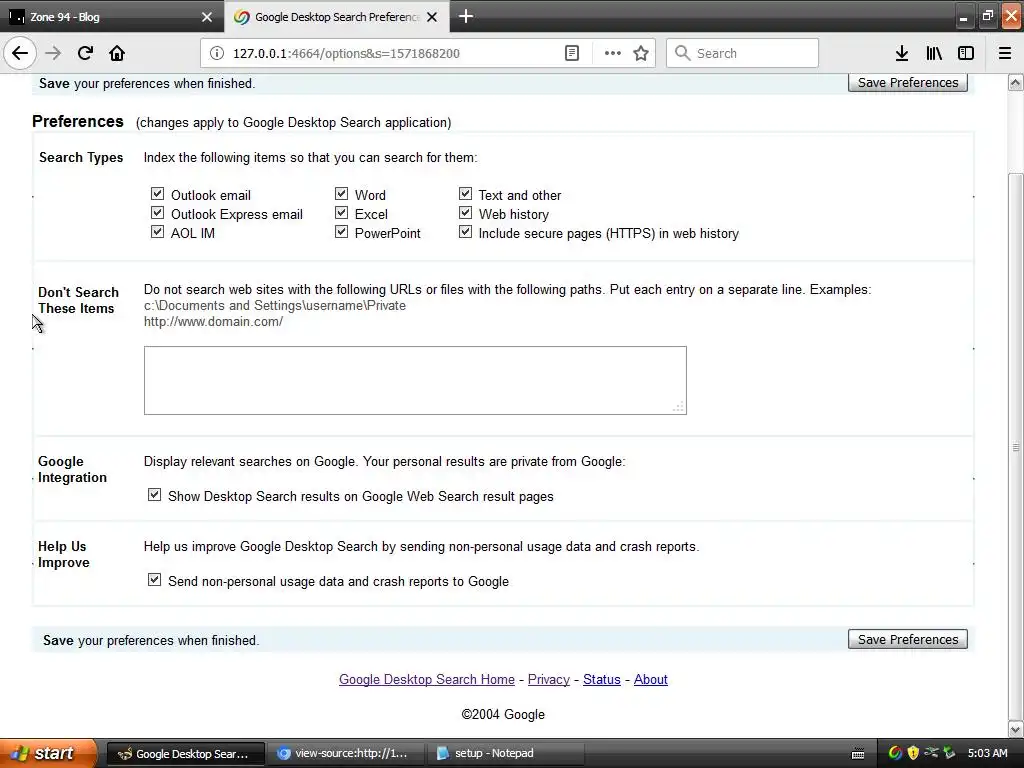Uncheck Outlook Express email
Screen dimensions: 1024x768
point(157,212)
